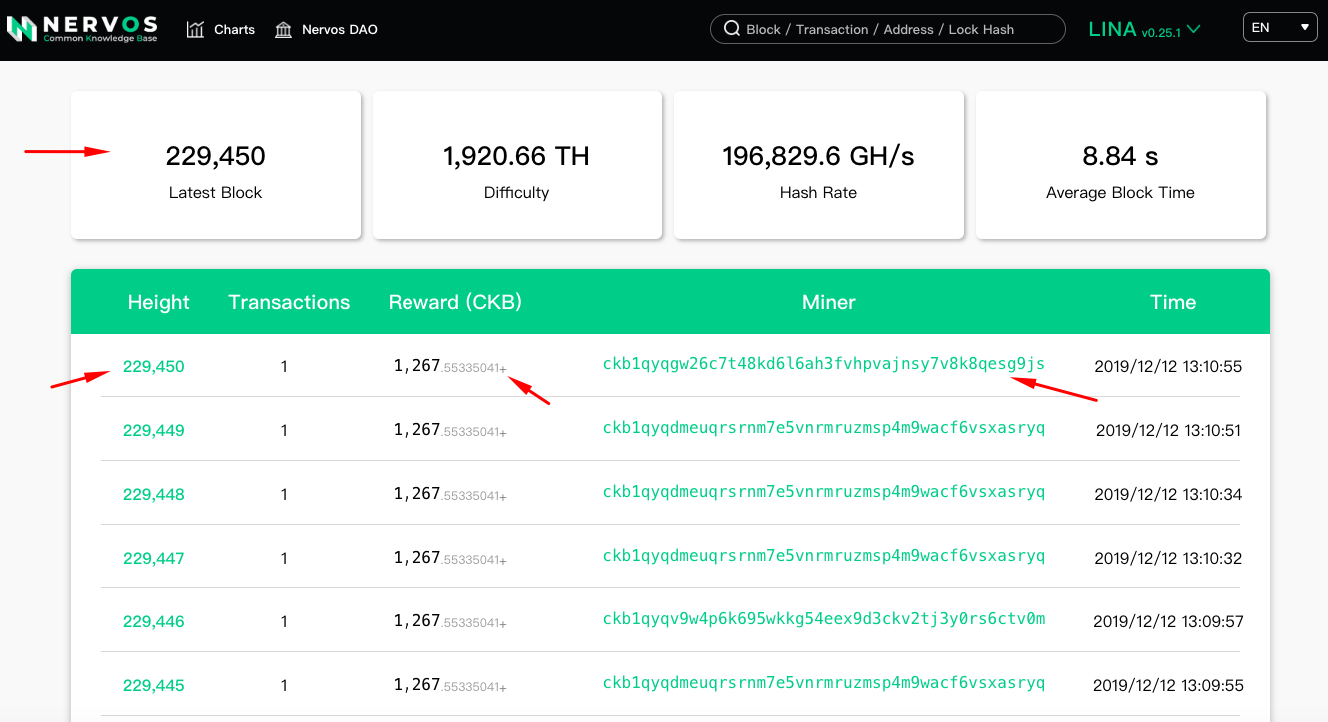1328x722 pixels.
Task: Open the EN language dropdown
Action: pos(1280,28)
